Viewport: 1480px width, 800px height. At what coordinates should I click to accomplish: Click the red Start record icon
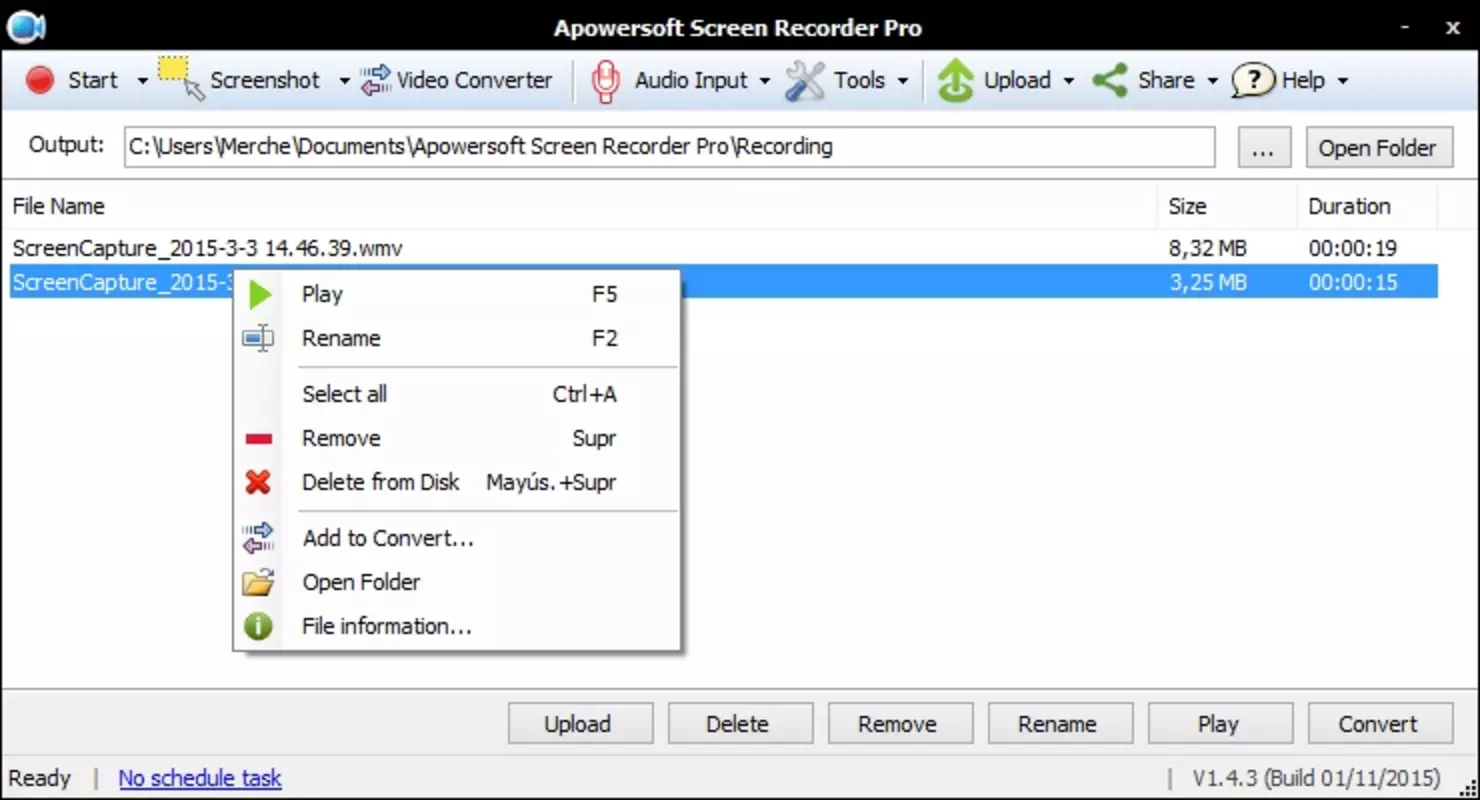click(40, 80)
